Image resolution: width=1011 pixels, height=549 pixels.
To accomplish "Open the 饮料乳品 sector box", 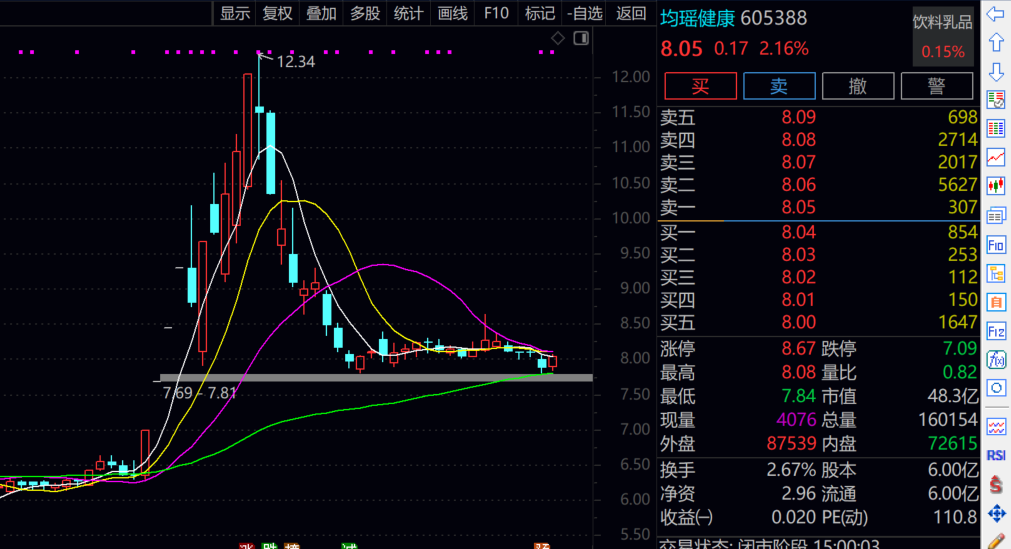I will 942,36.
